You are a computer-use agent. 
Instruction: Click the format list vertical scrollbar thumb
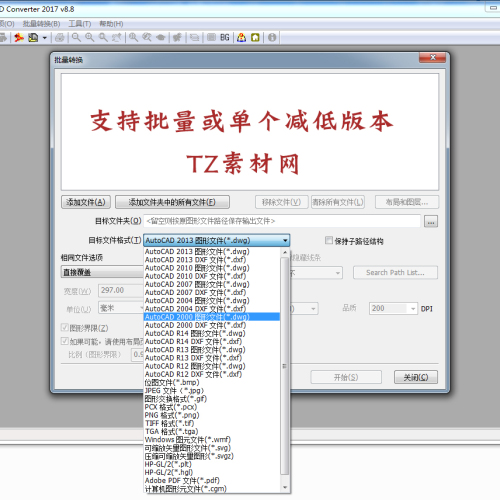pos(285,366)
